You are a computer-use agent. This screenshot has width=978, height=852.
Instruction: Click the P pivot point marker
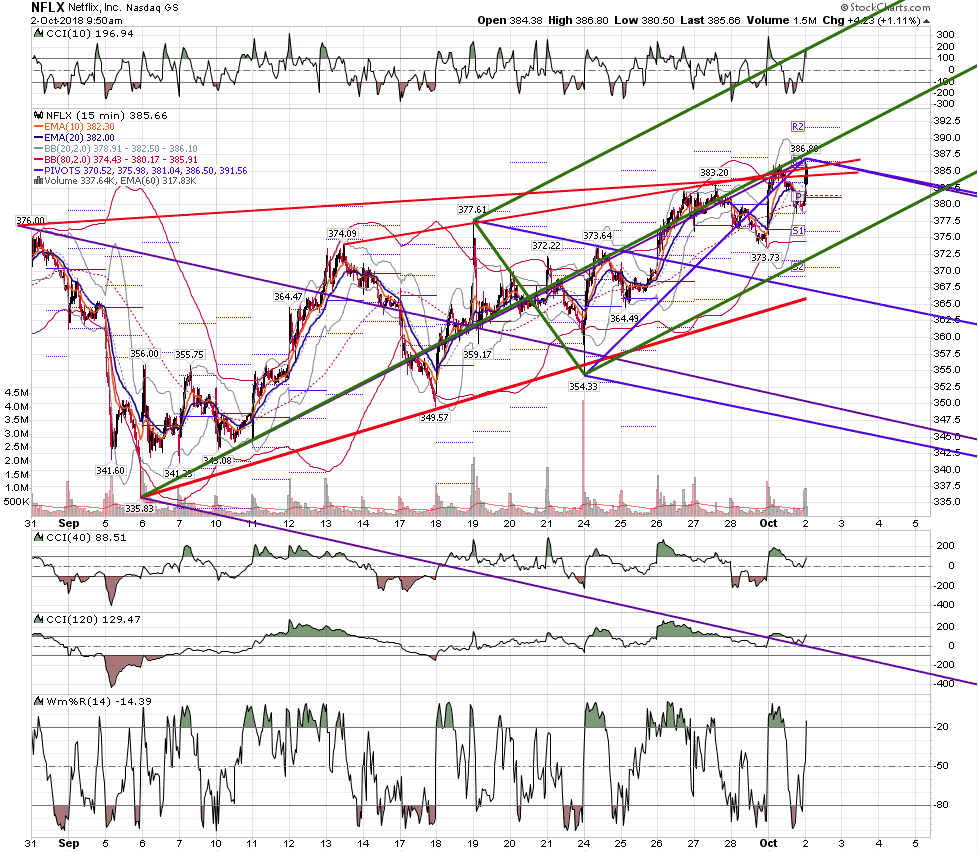point(798,196)
